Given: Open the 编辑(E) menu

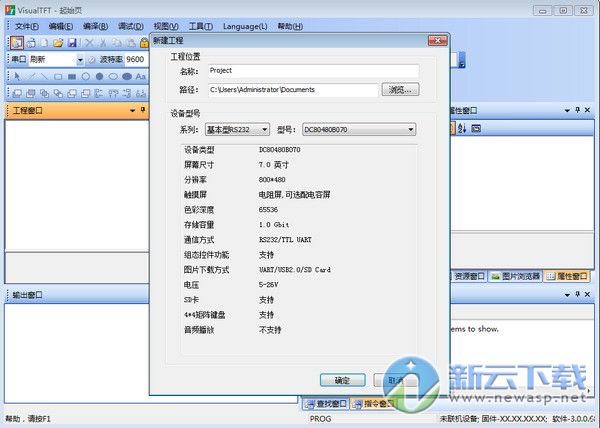Looking at the screenshot, I should click(x=61, y=26).
